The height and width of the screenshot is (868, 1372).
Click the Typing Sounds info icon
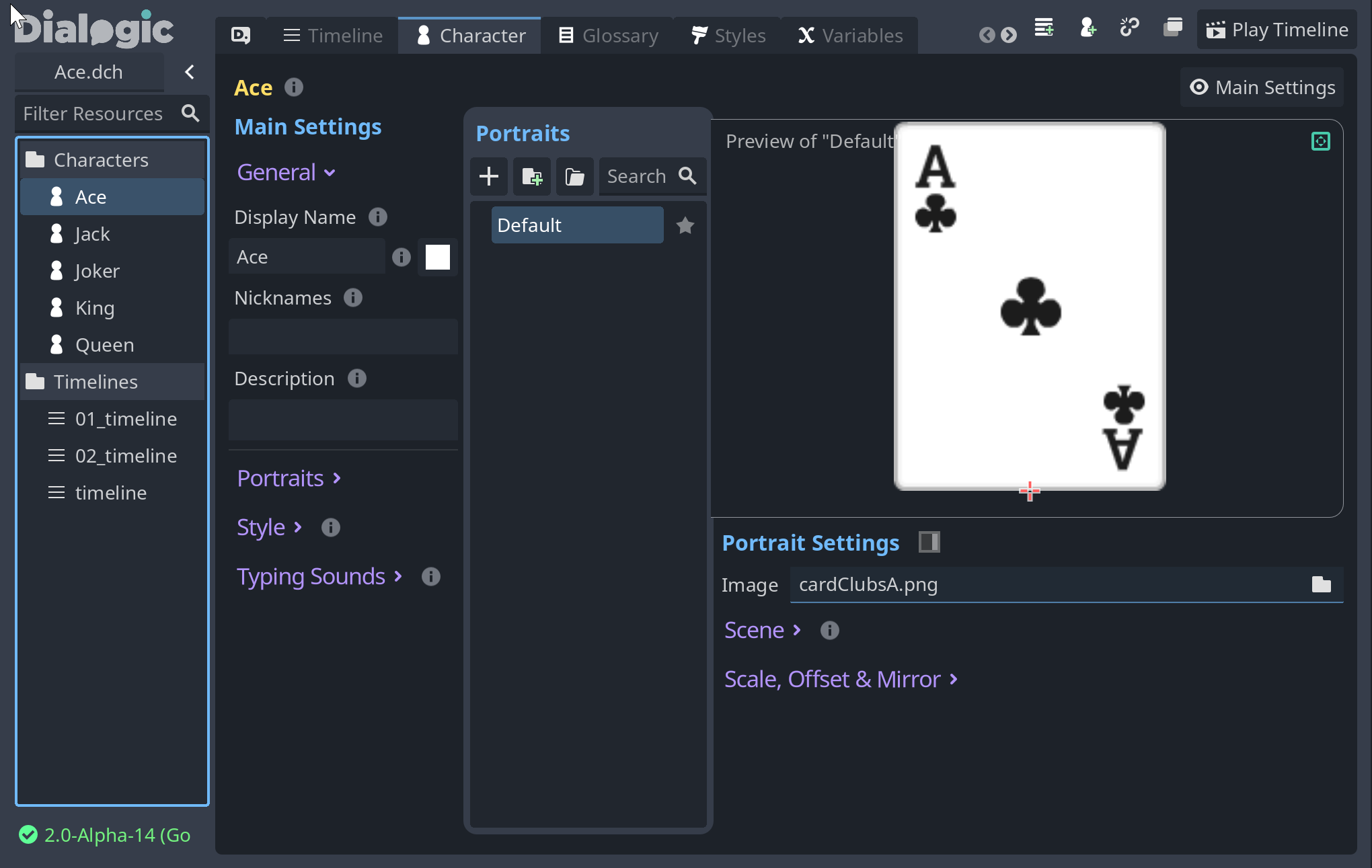(x=431, y=577)
